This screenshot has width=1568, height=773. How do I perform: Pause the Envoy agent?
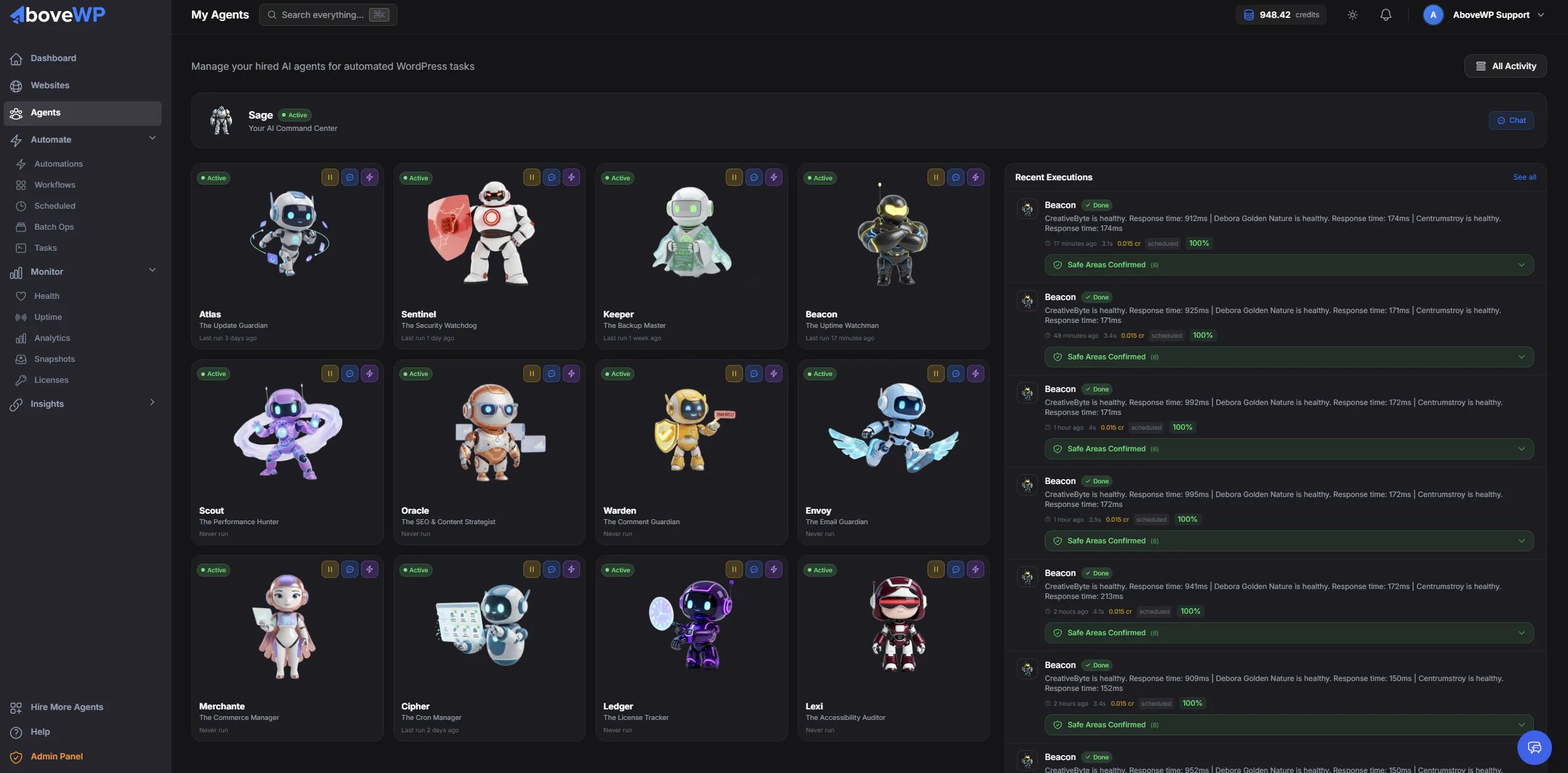936,374
